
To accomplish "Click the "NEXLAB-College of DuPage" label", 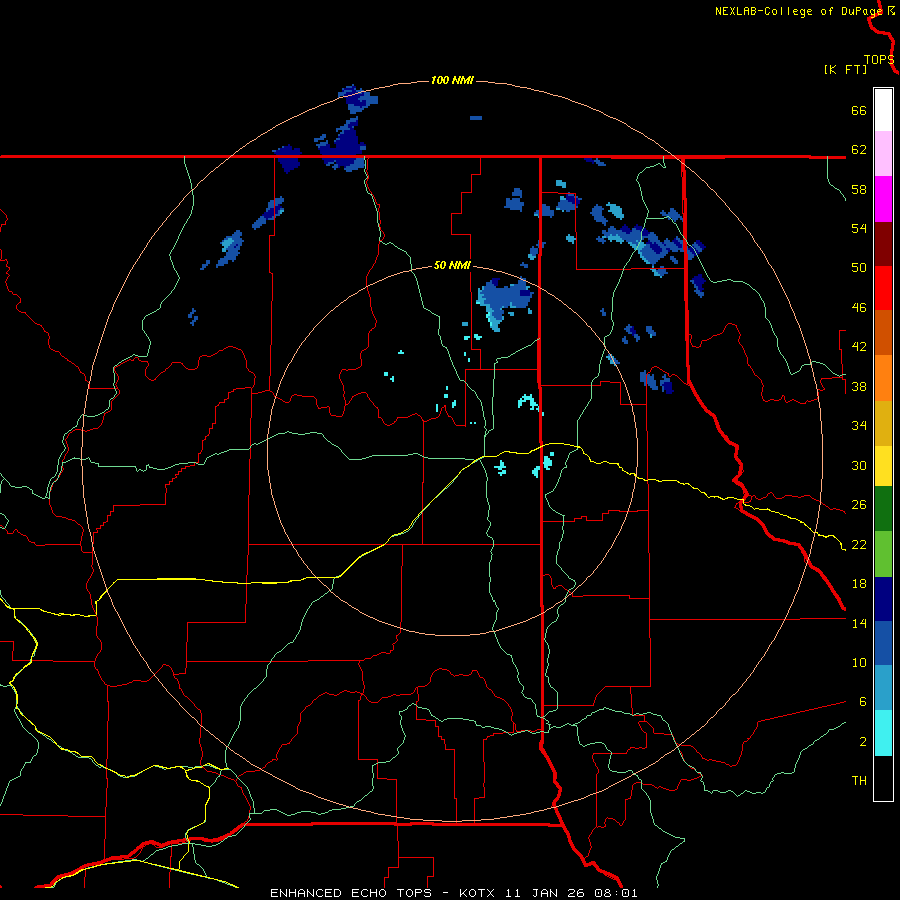I will point(798,11).
